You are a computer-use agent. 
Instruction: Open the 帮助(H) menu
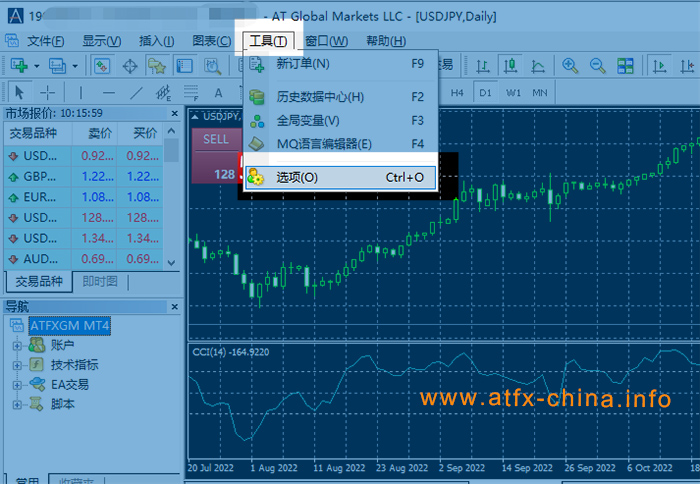pos(386,41)
